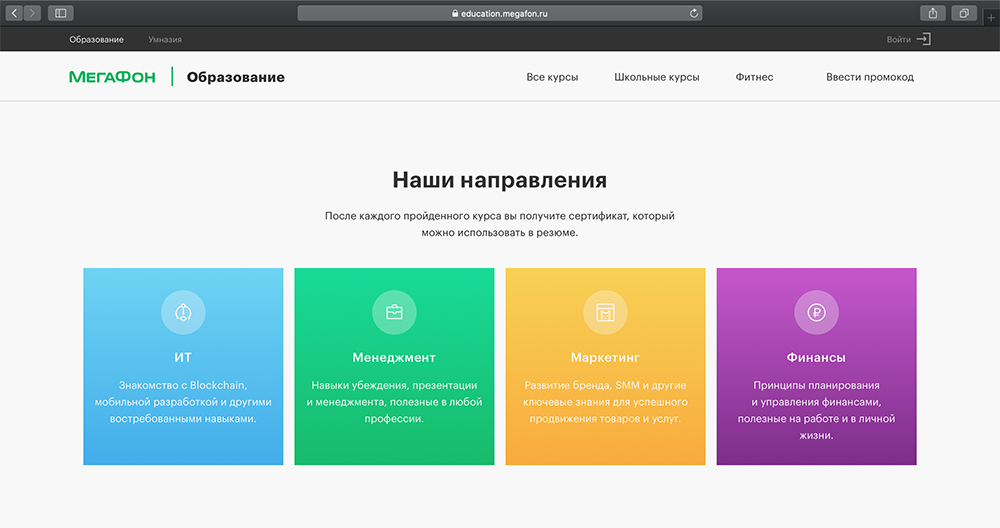Click the lock icon in address bar
Viewport: 1000px width, 528px height.
(455, 13)
